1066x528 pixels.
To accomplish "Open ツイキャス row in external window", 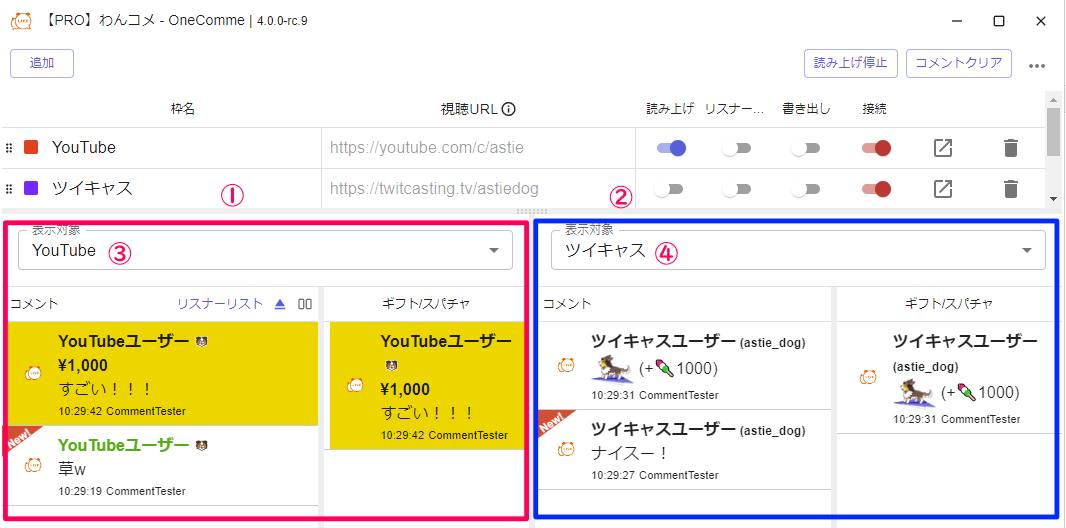I will 942,188.
